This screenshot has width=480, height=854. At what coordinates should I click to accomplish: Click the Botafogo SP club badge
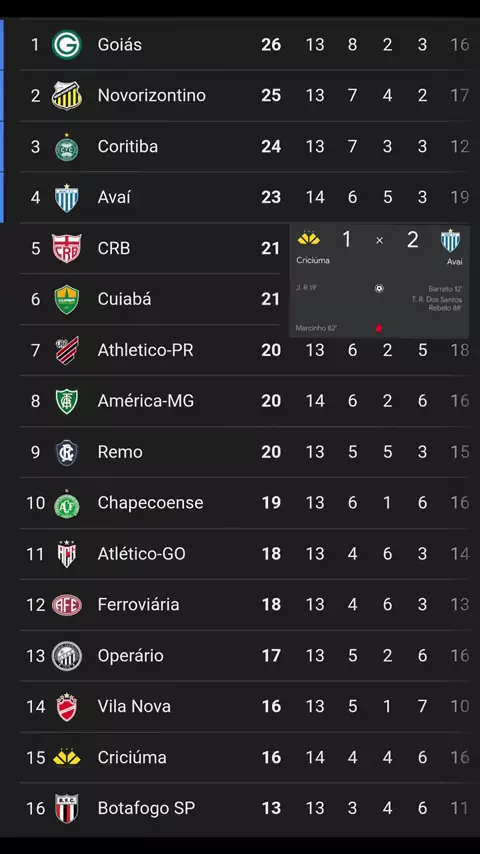(x=66, y=808)
